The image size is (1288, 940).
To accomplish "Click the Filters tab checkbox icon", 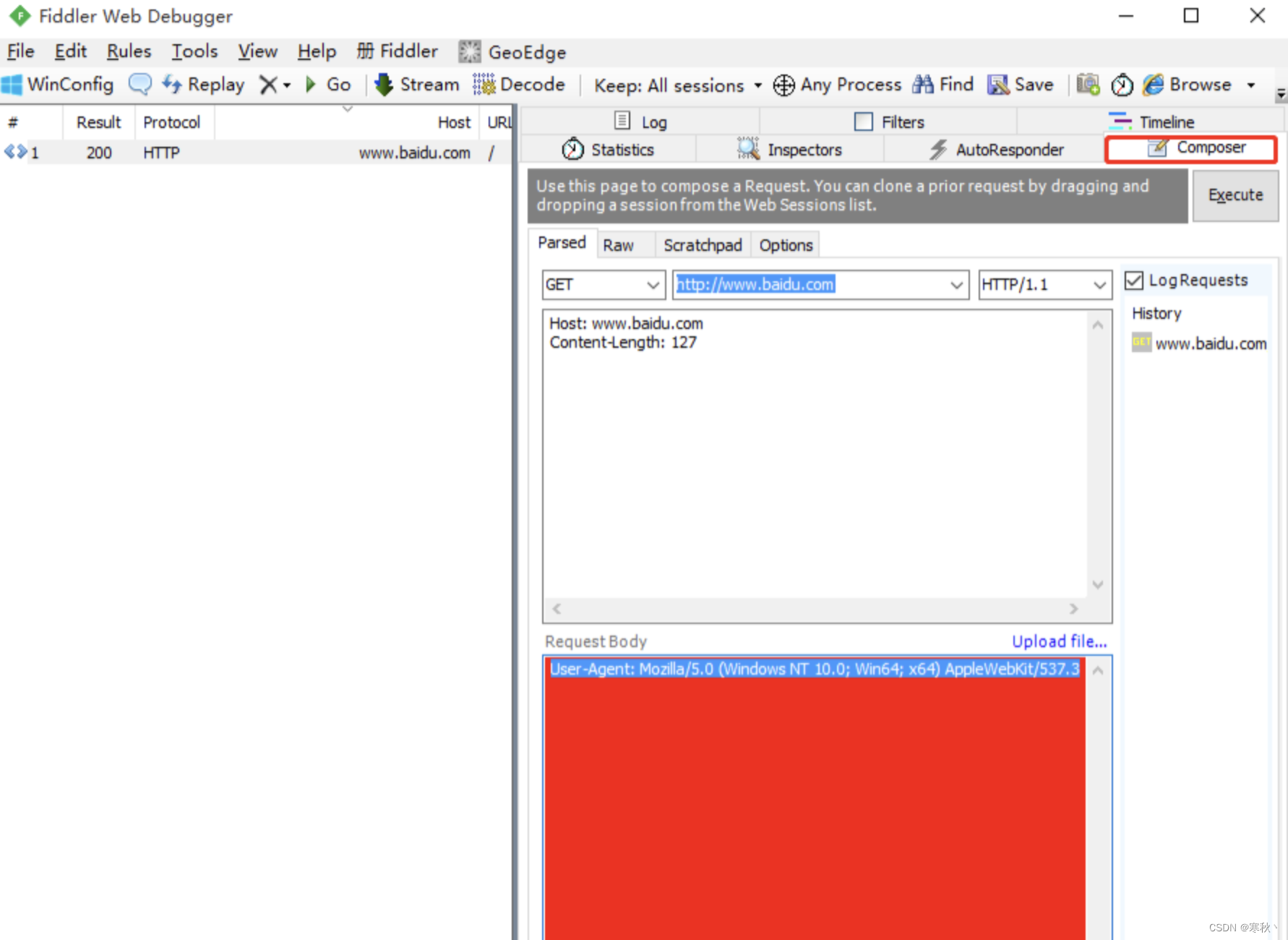I will click(x=863, y=121).
